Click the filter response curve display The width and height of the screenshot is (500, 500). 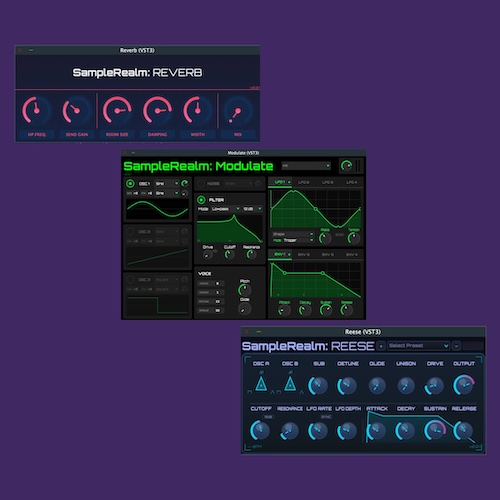point(229,229)
